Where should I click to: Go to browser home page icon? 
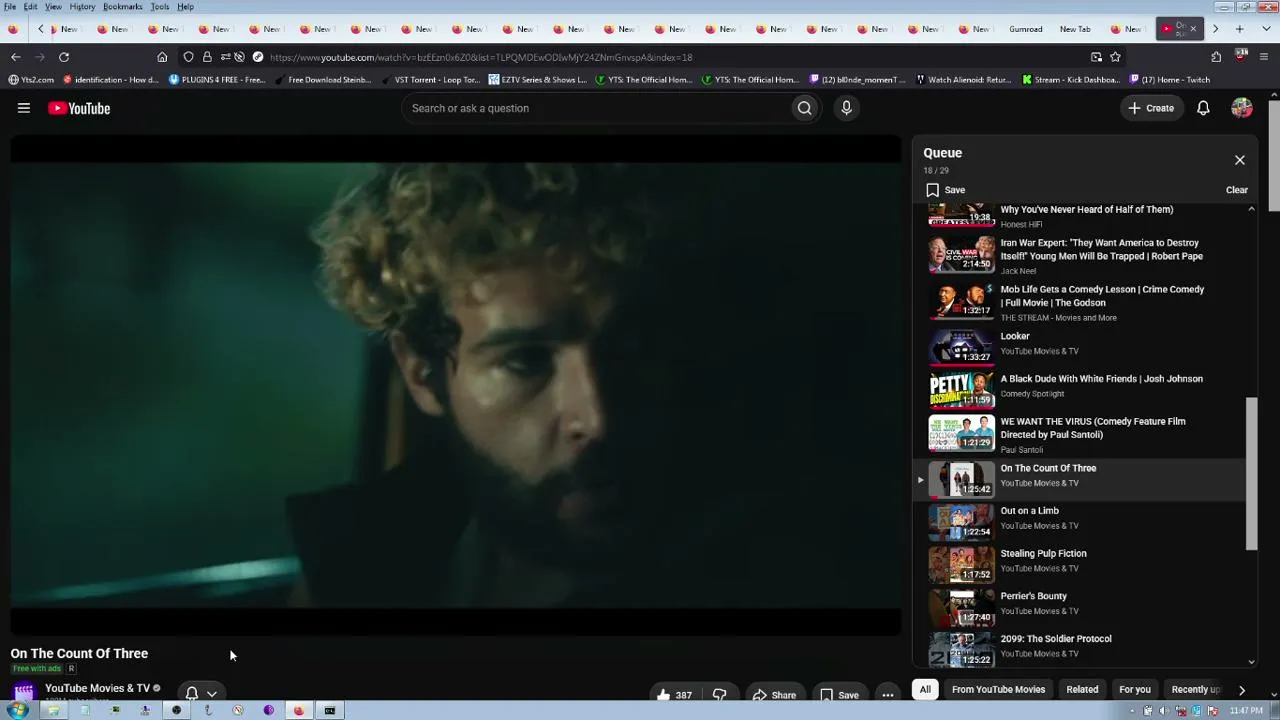click(162, 57)
